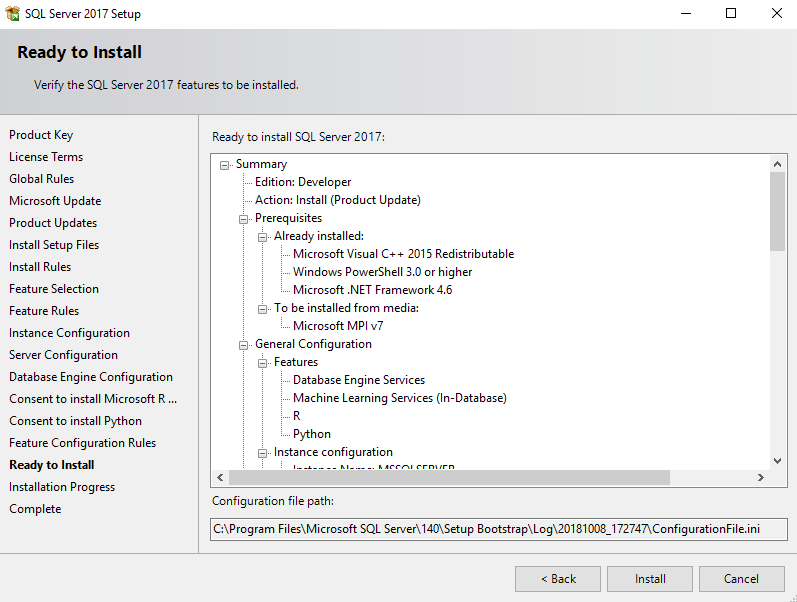Select Database Engine Services tree item
This screenshot has height=602, width=797.
pos(358,380)
